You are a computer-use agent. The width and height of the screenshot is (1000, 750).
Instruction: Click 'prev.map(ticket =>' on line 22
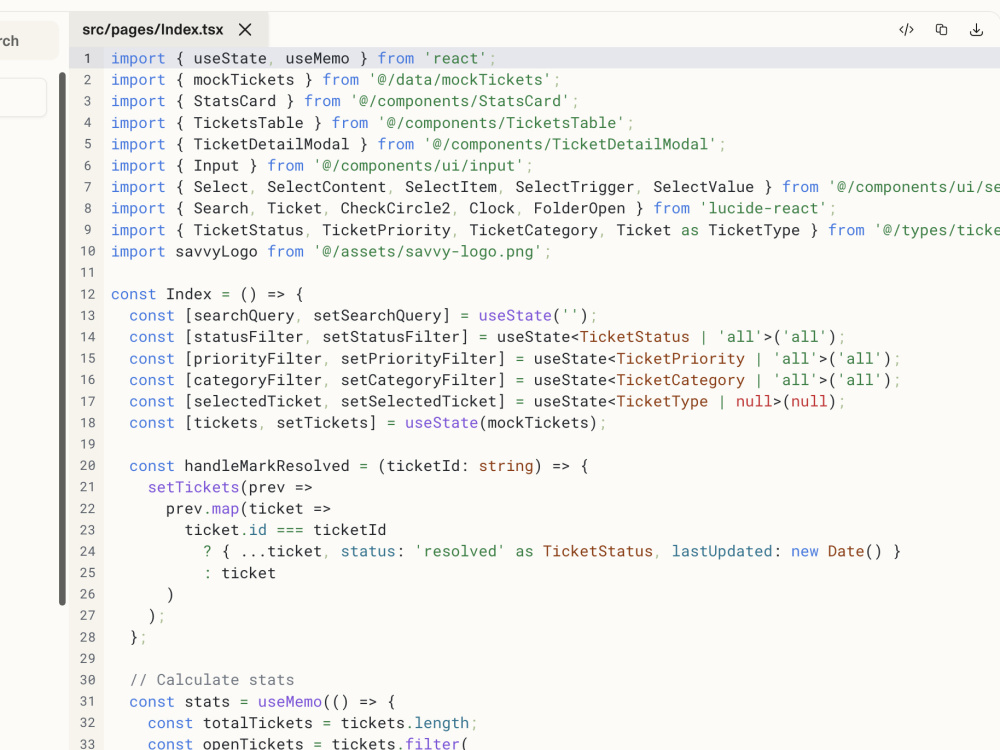(248, 509)
